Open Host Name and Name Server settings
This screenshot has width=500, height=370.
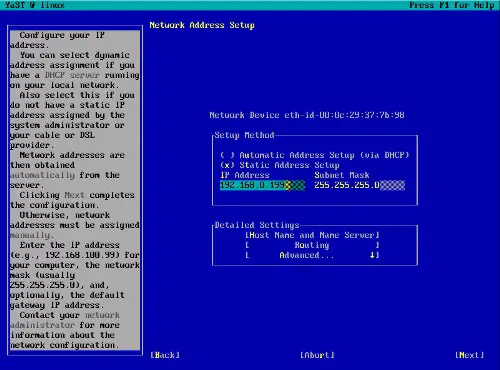point(312,235)
